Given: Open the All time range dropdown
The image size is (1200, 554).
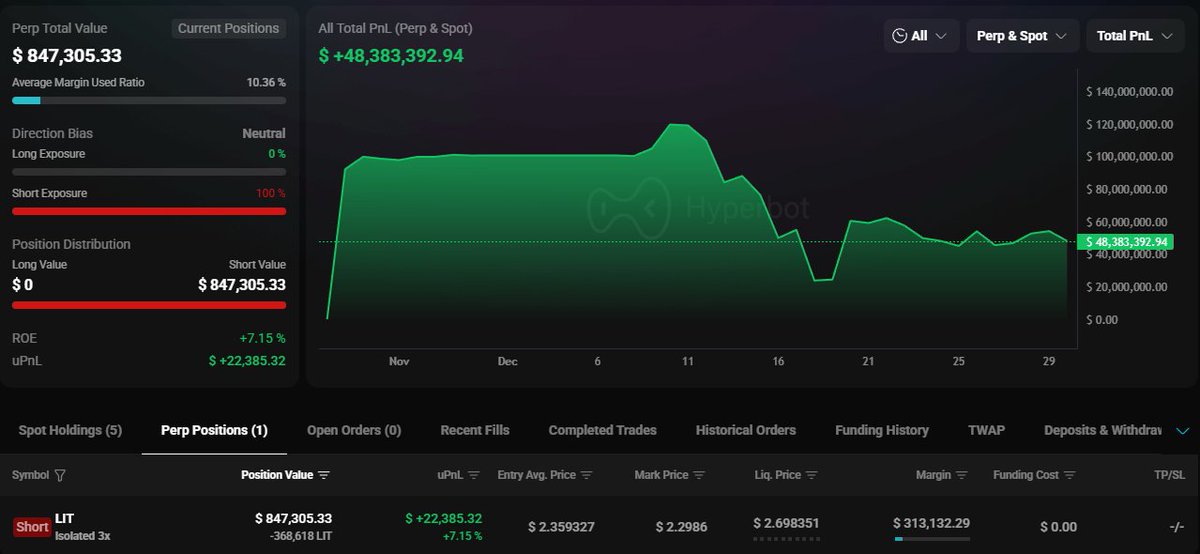Looking at the screenshot, I should 921,36.
